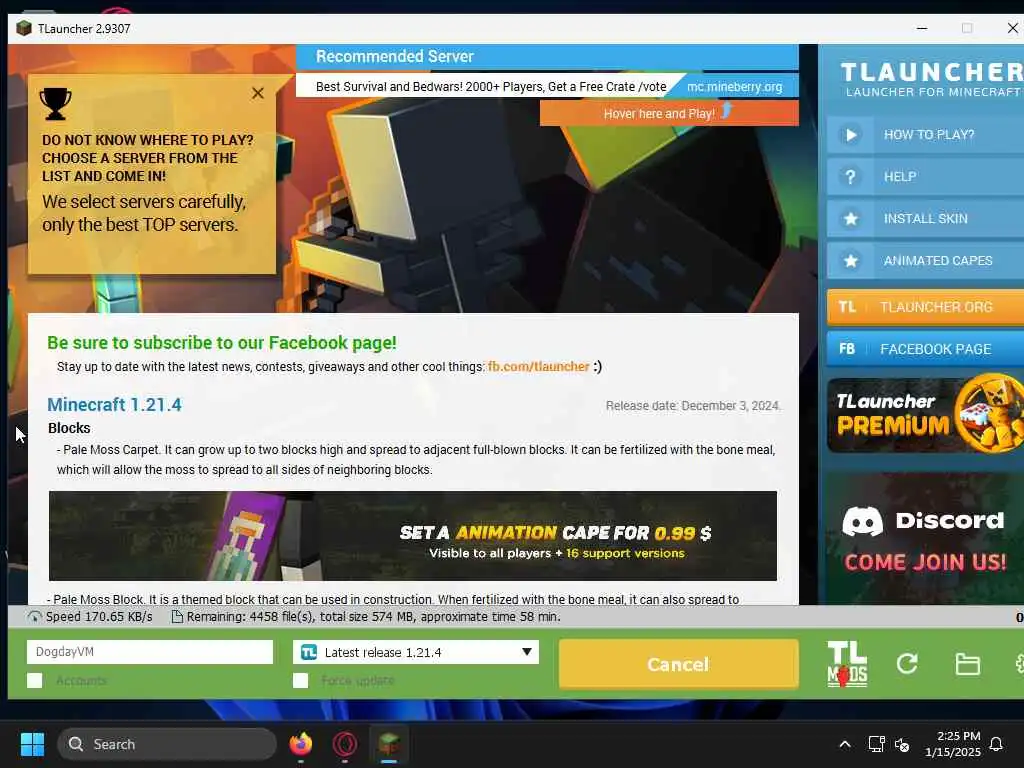This screenshot has height=768, width=1024.
Task: Click the muted volume tray icon
Action: tap(902, 744)
